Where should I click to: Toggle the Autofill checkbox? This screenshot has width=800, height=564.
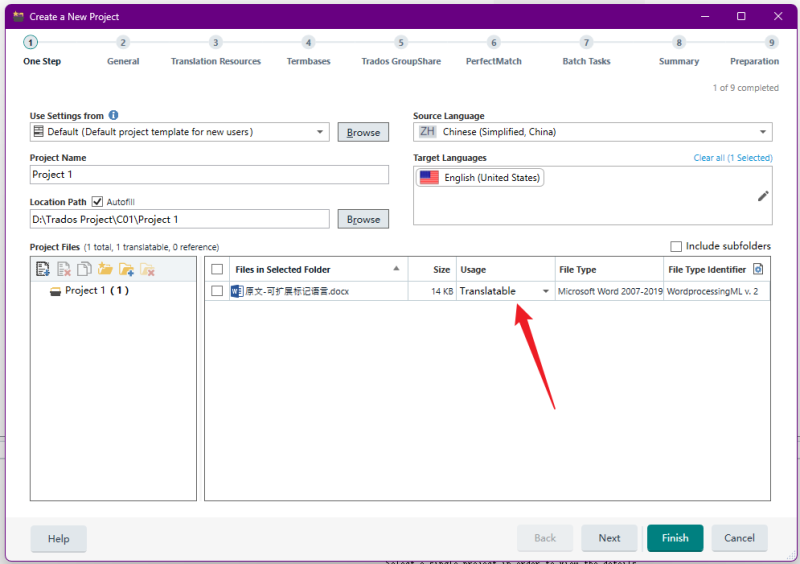coord(98,202)
